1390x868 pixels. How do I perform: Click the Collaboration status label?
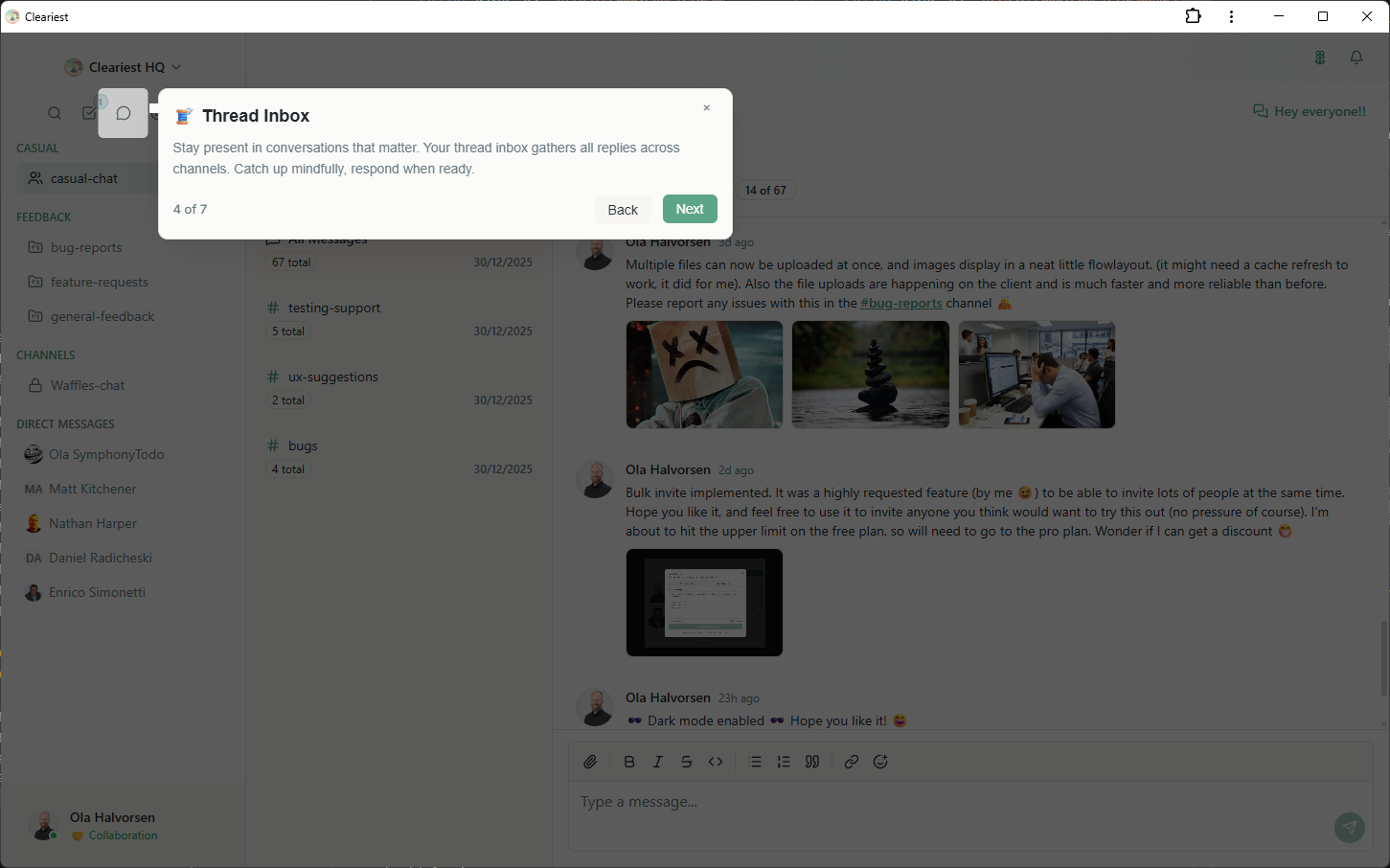click(x=123, y=835)
